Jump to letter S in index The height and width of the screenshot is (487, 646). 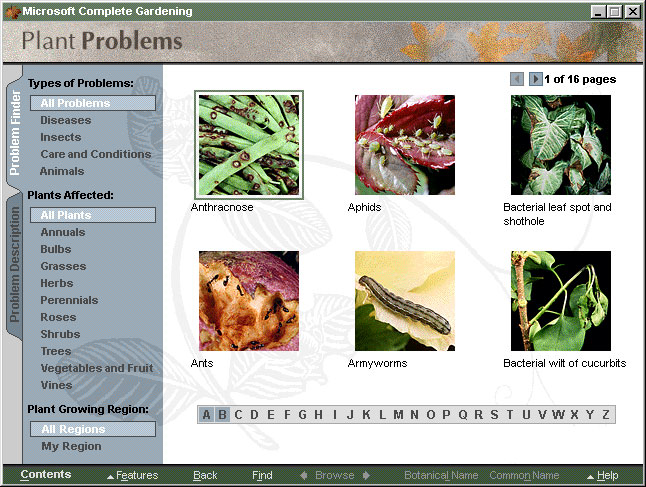pos(494,414)
